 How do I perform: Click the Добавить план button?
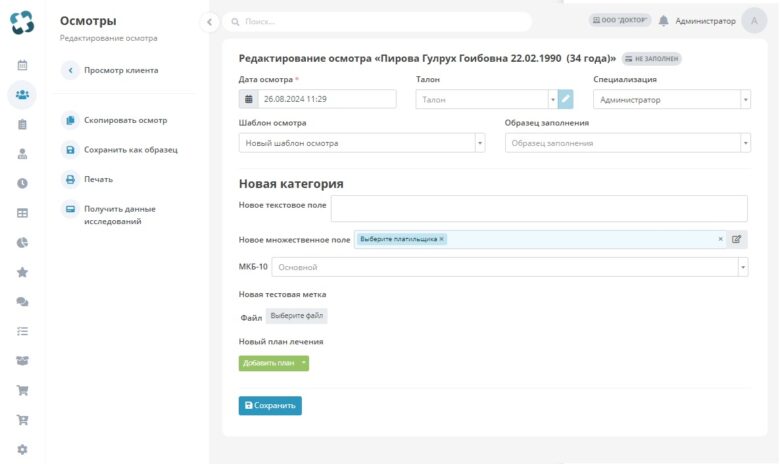(269, 363)
